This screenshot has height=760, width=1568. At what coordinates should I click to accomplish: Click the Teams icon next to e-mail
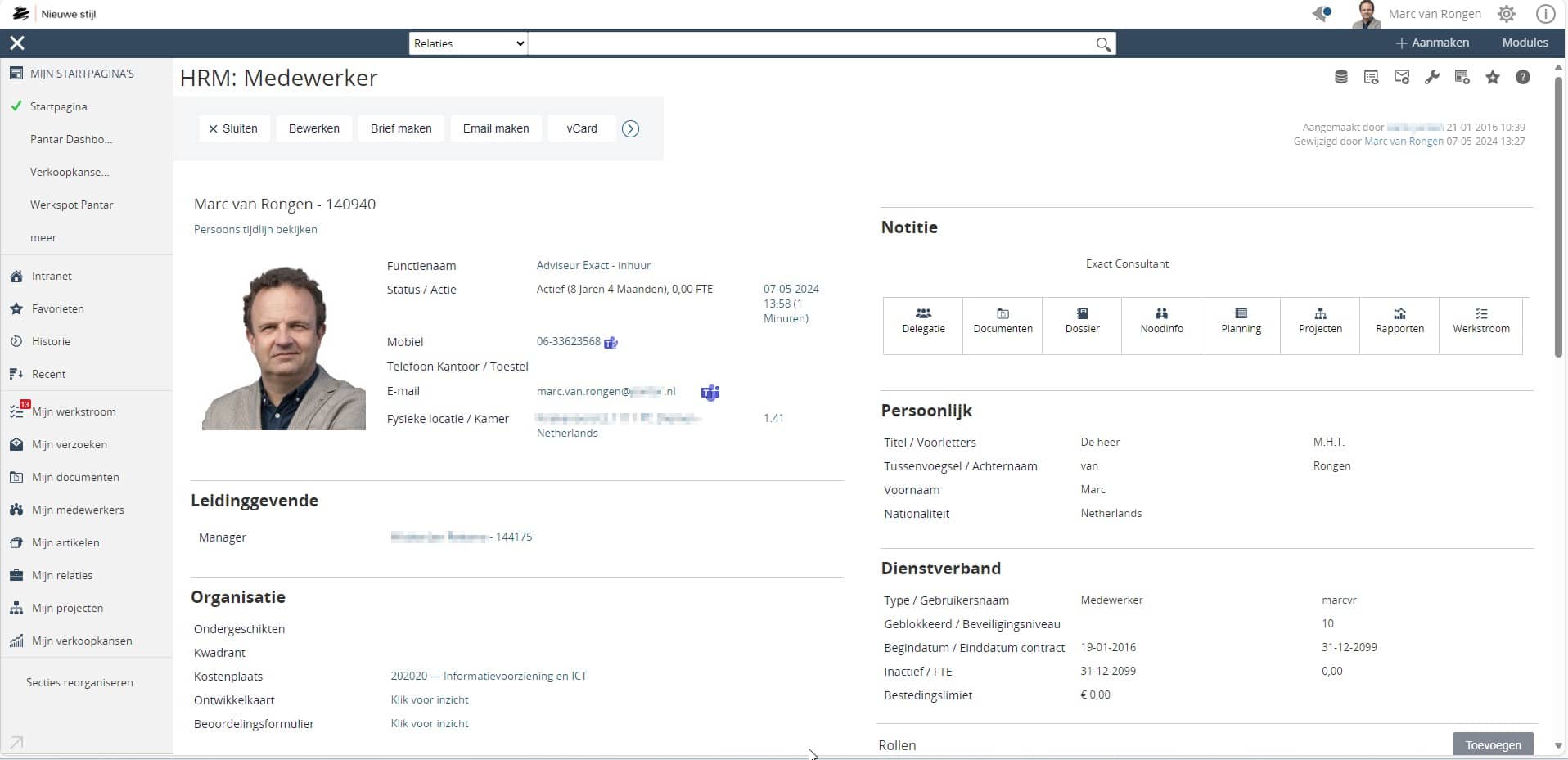710,393
